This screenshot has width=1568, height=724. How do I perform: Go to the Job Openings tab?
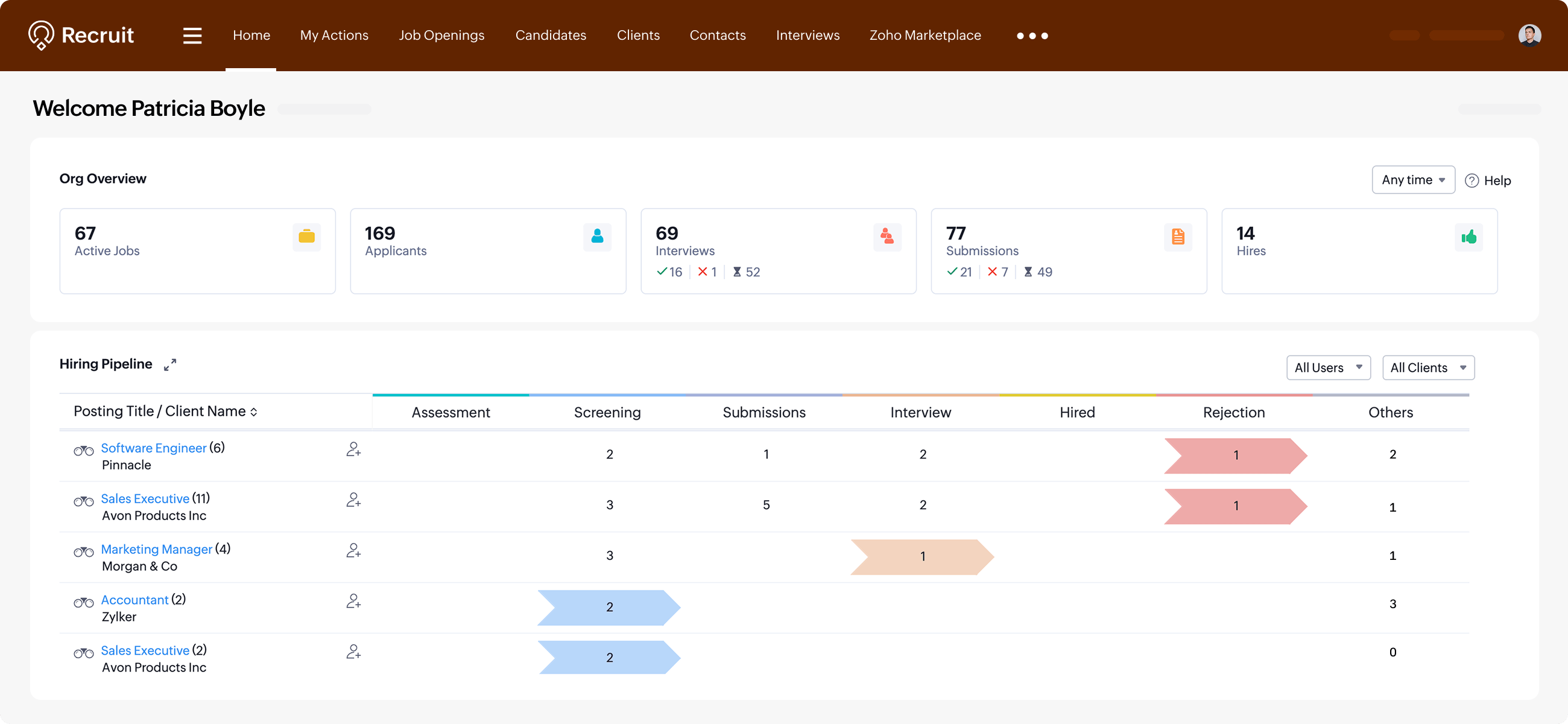(441, 36)
